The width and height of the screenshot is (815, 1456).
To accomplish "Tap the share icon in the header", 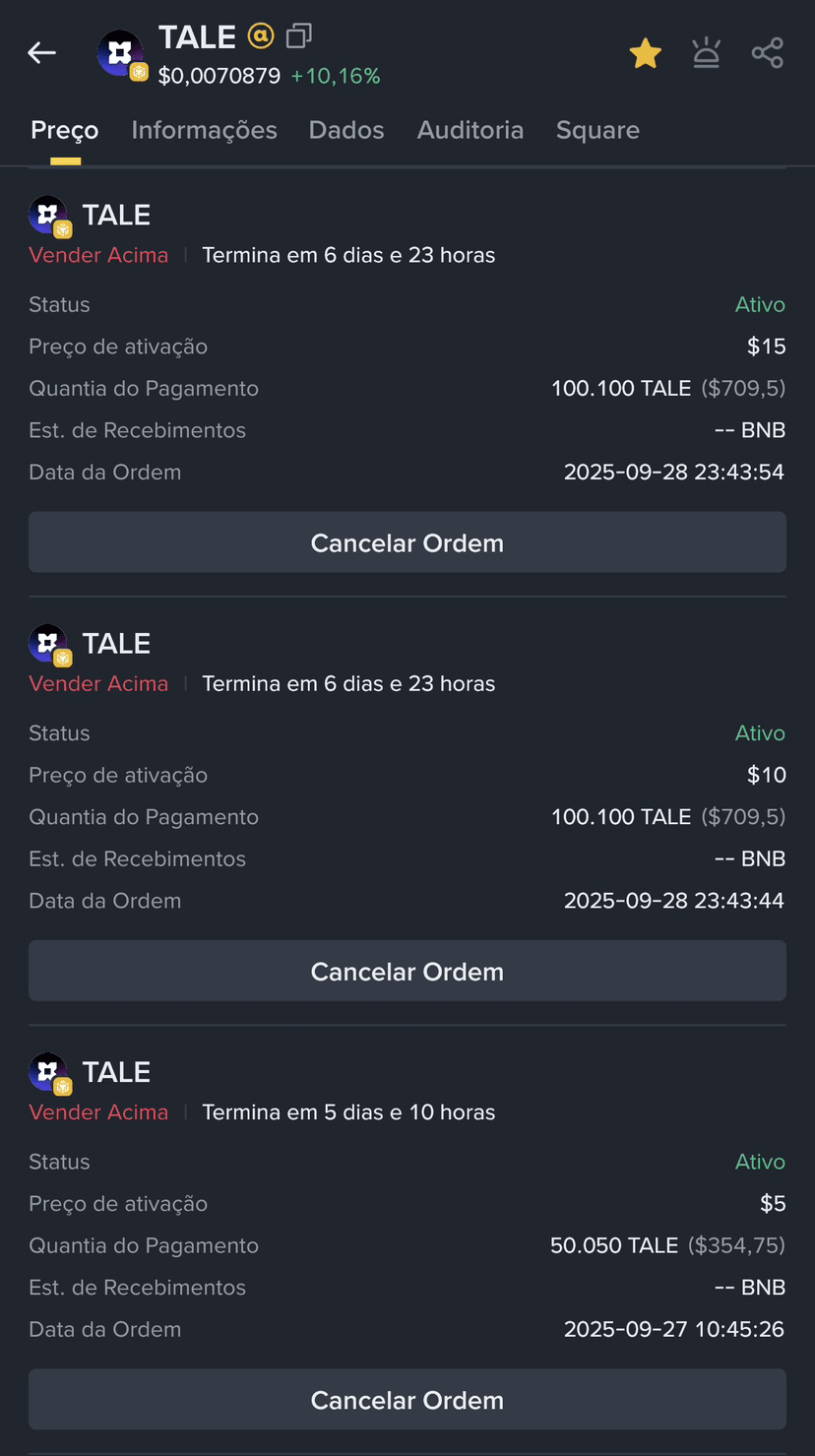I will point(767,53).
